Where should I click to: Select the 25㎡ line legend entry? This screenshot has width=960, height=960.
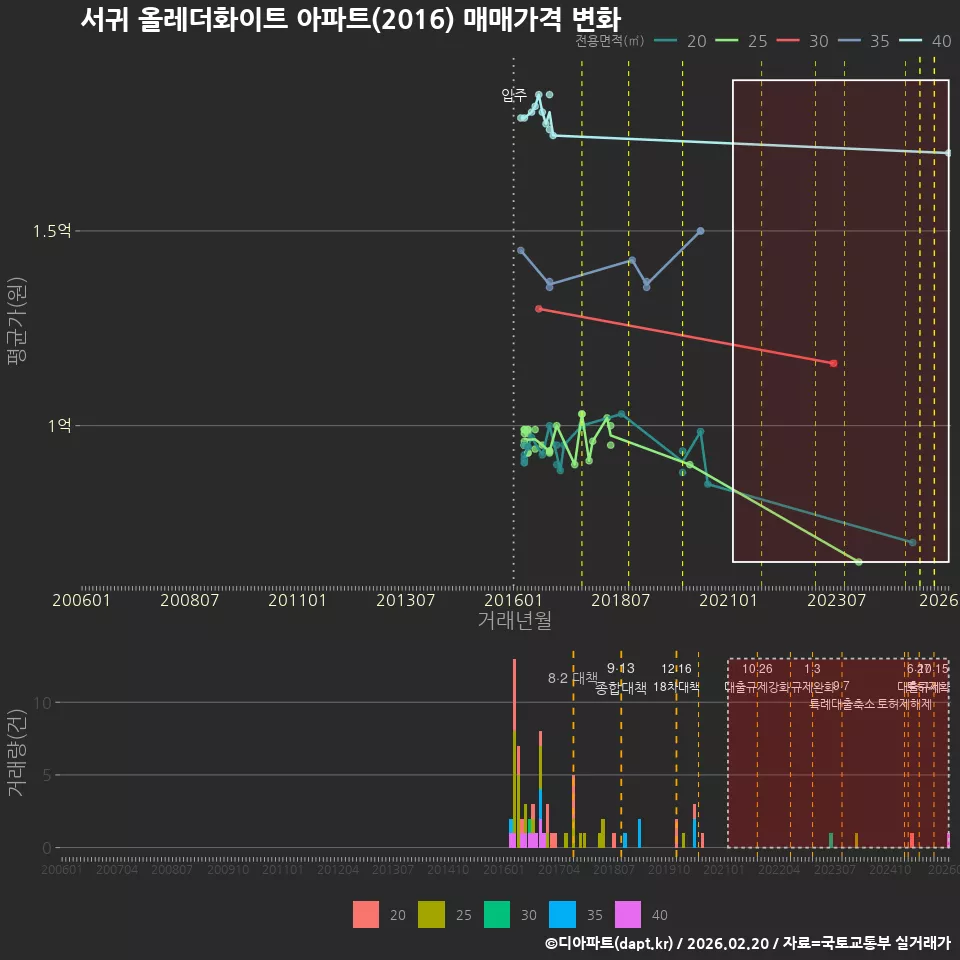pyautogui.click(x=741, y=41)
